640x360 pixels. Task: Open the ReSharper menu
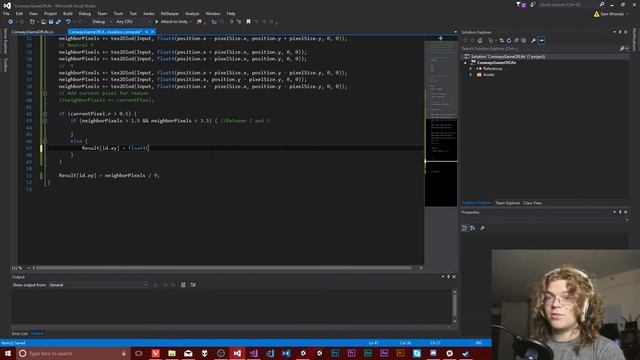170,13
